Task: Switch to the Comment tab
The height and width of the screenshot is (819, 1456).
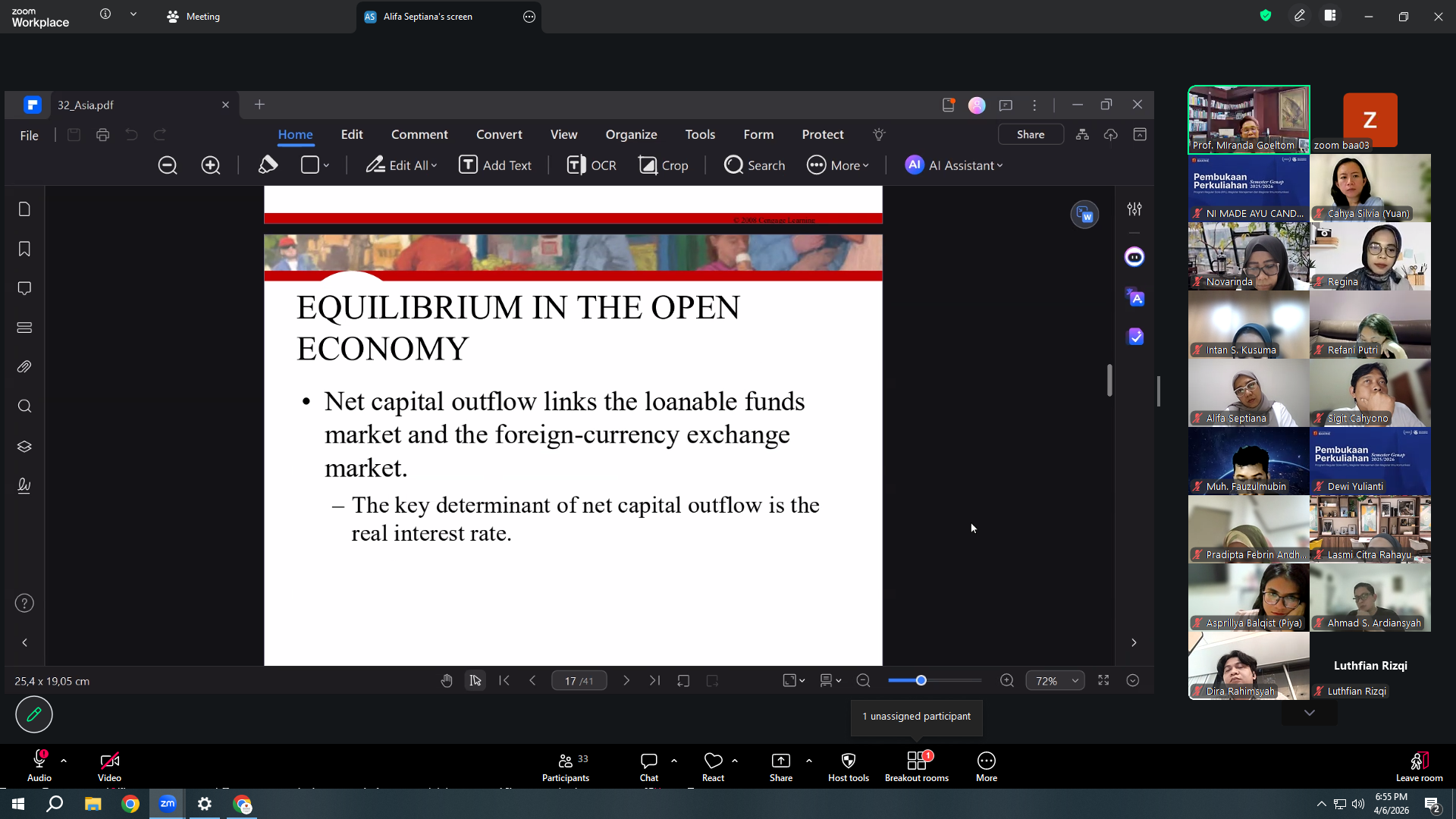Action: pyautogui.click(x=419, y=134)
